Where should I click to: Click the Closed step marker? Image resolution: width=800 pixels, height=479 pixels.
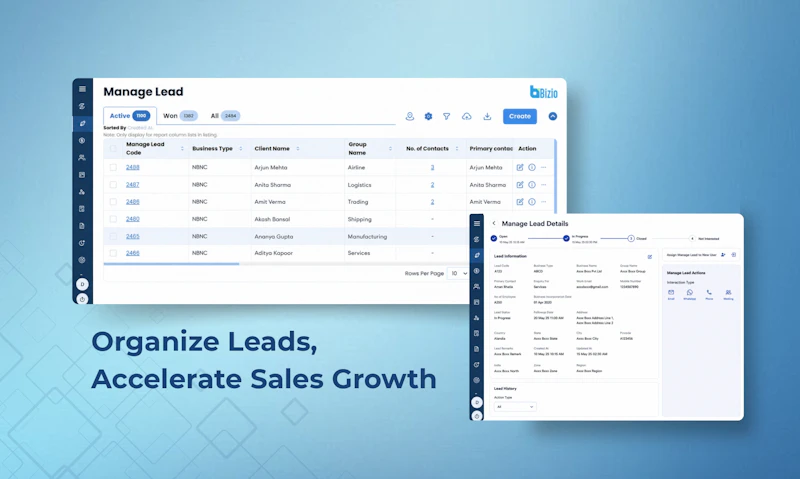pos(631,238)
